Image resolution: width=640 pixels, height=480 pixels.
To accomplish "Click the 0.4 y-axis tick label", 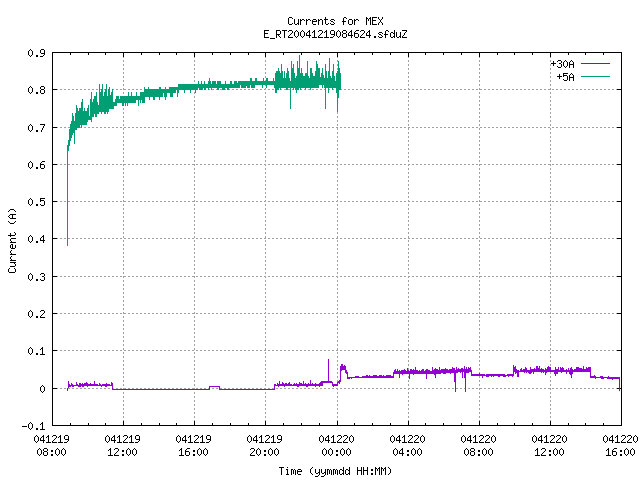I will click(36, 239).
